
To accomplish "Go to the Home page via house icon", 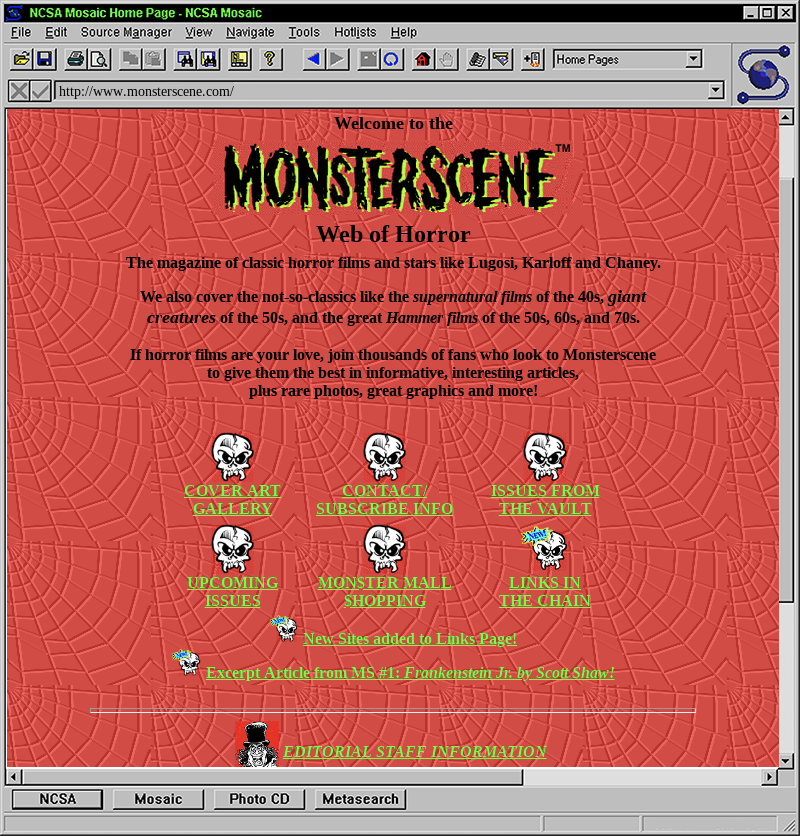I will [x=423, y=60].
